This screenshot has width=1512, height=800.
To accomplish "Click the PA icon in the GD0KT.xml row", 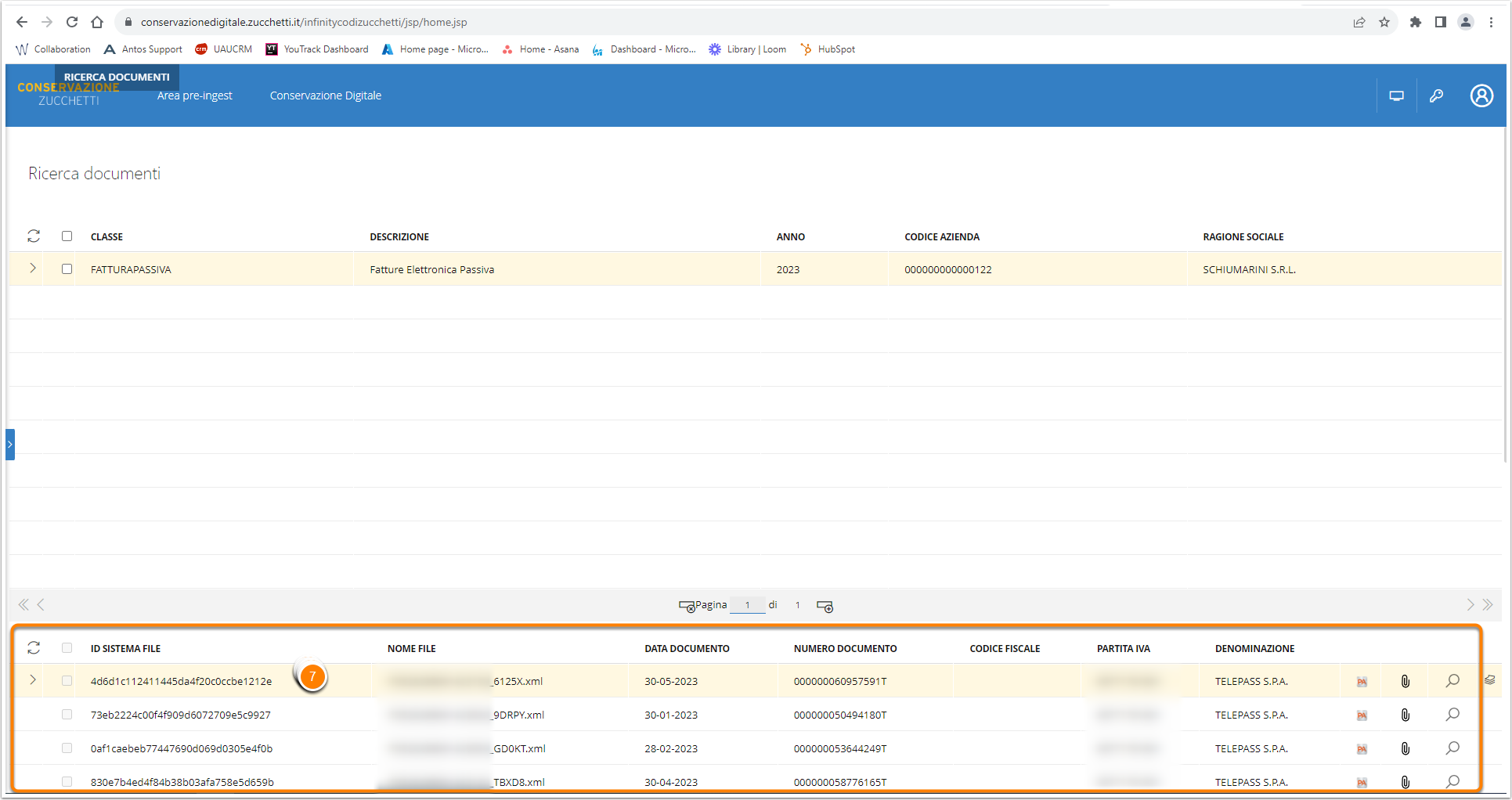I will tap(1362, 749).
